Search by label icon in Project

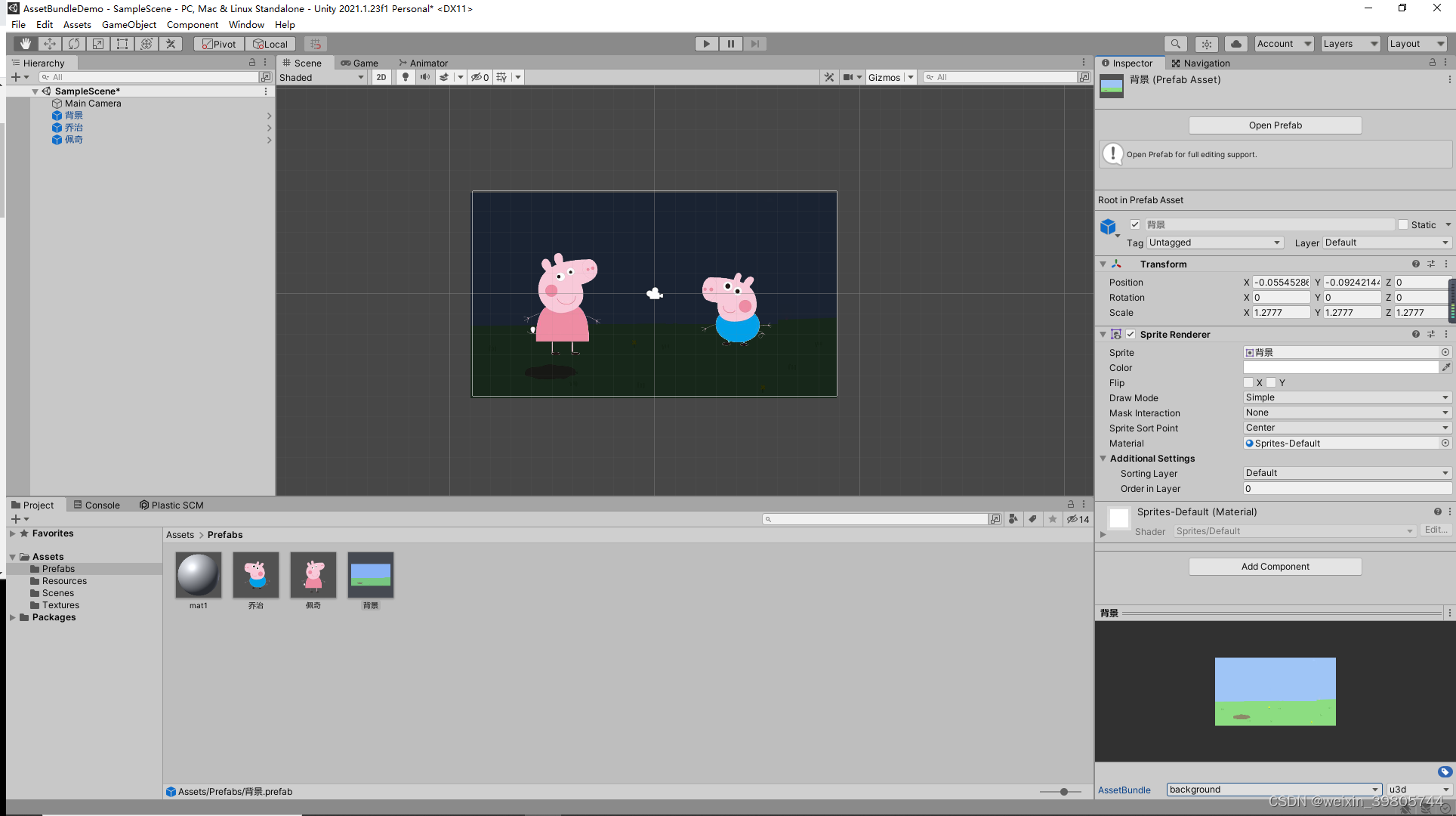click(x=1032, y=519)
